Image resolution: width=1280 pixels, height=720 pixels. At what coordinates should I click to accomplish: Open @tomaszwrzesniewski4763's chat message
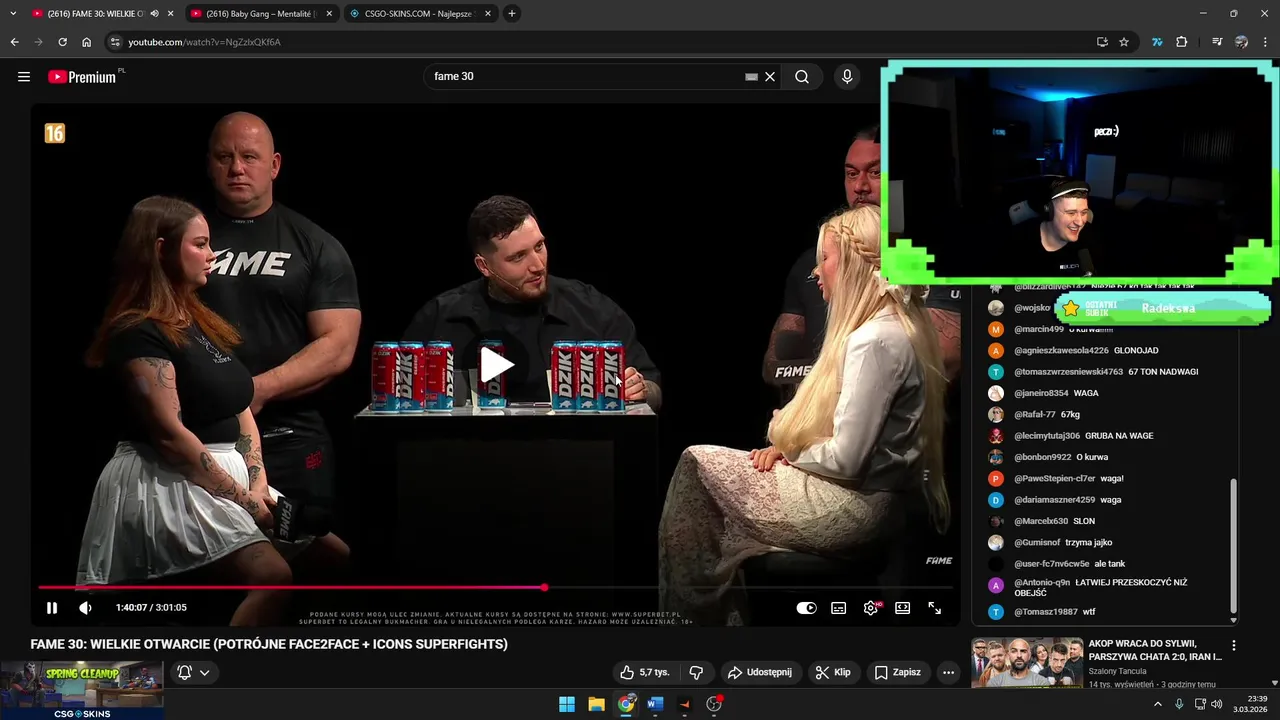pos(1106,372)
